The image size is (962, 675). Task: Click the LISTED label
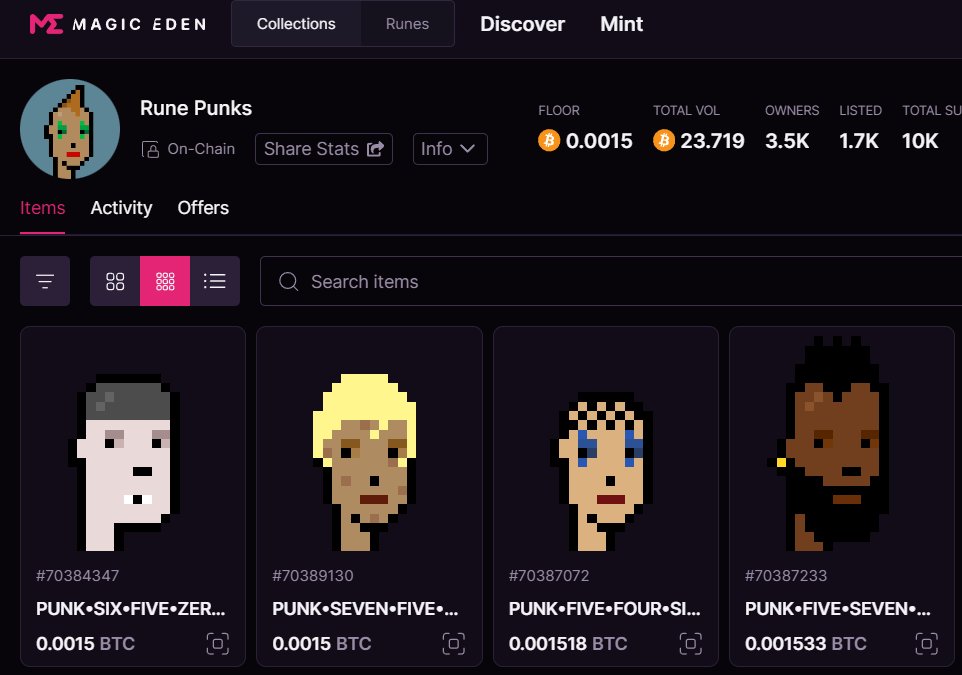[x=861, y=110]
